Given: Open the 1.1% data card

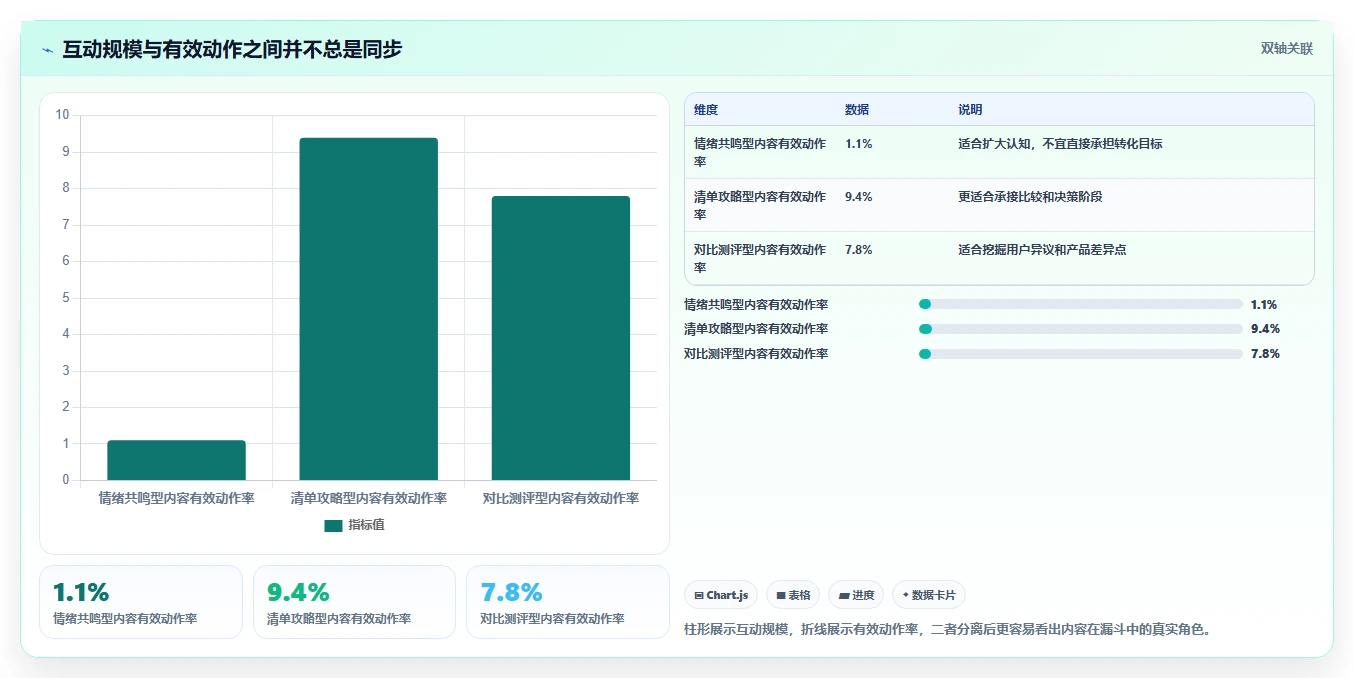Looking at the screenshot, I should click(x=141, y=602).
